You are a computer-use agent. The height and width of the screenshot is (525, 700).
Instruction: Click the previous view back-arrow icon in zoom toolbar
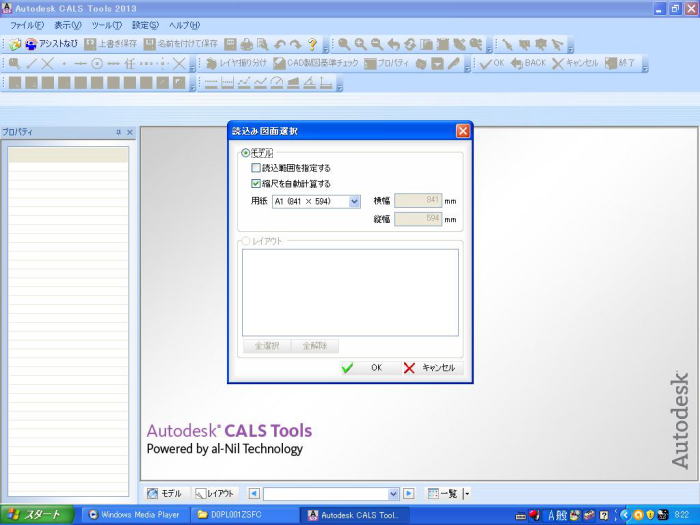(x=393, y=44)
